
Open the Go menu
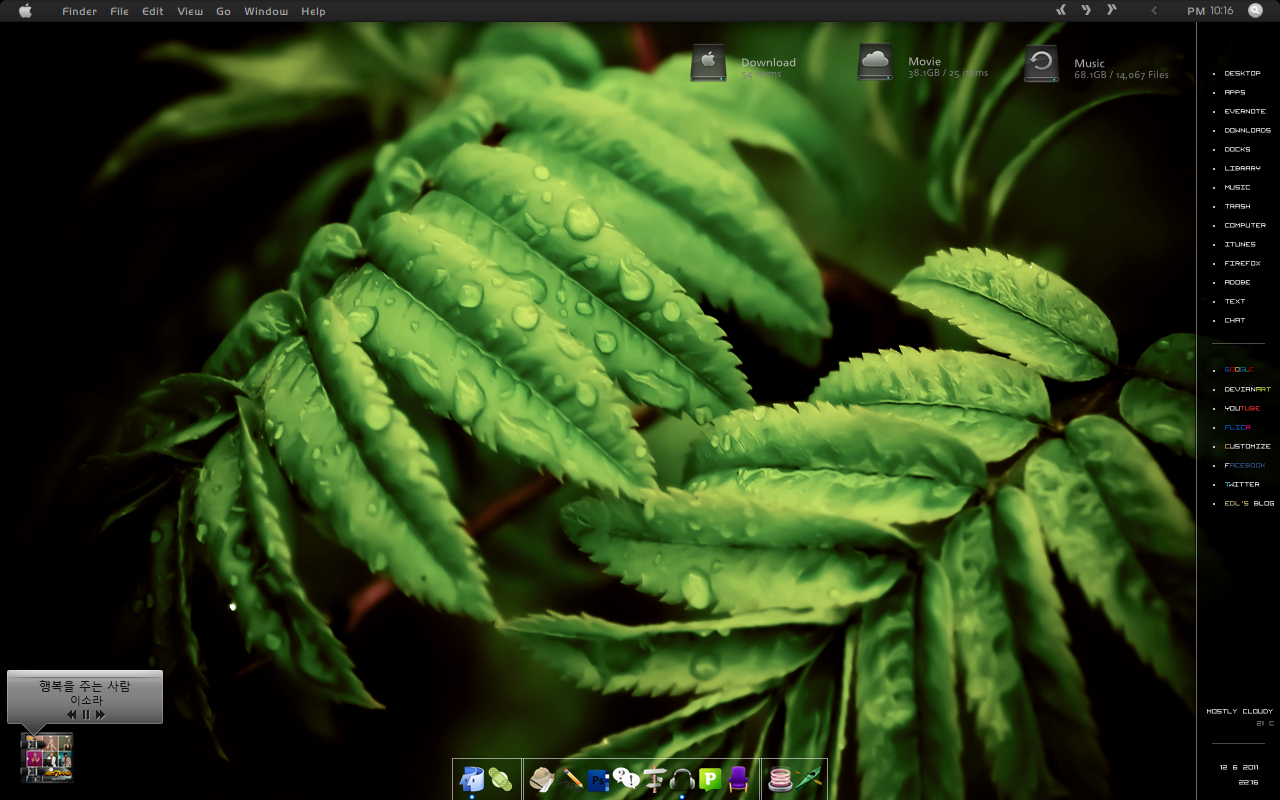(x=223, y=11)
